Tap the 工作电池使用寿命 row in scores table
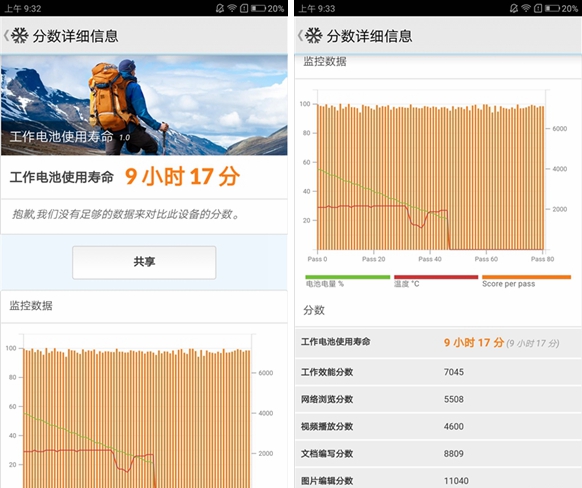The image size is (582, 488). (x=438, y=343)
